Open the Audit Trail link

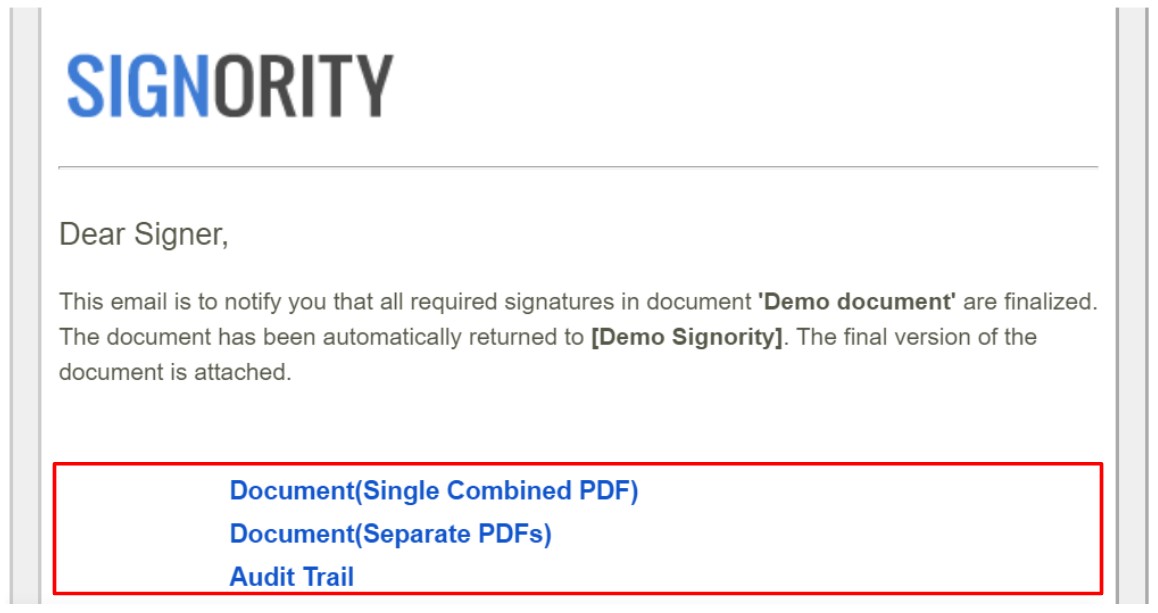coord(292,576)
